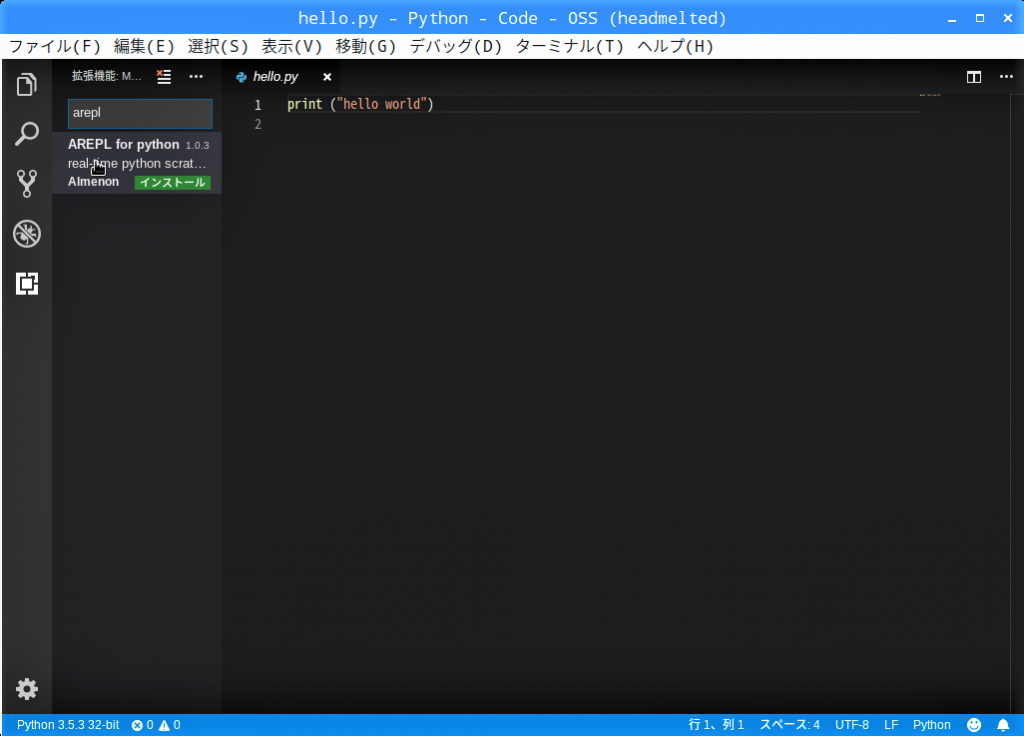Open the Source Control view
The width and height of the screenshot is (1024, 736).
(x=26, y=184)
